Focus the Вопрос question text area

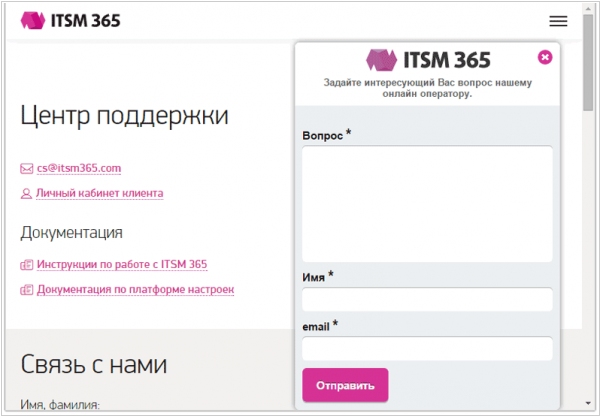pyautogui.click(x=427, y=204)
